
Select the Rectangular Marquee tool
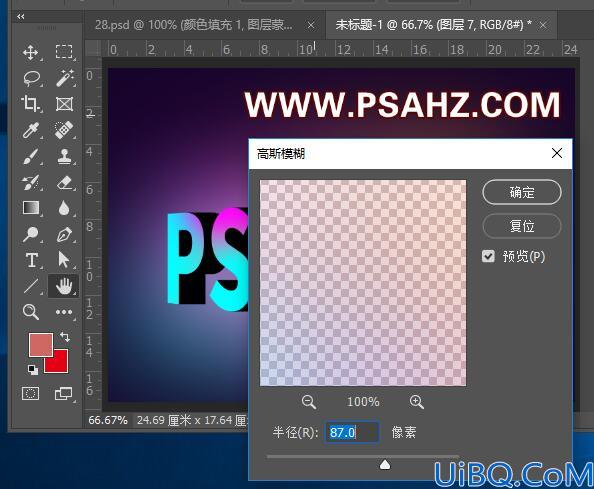point(64,52)
